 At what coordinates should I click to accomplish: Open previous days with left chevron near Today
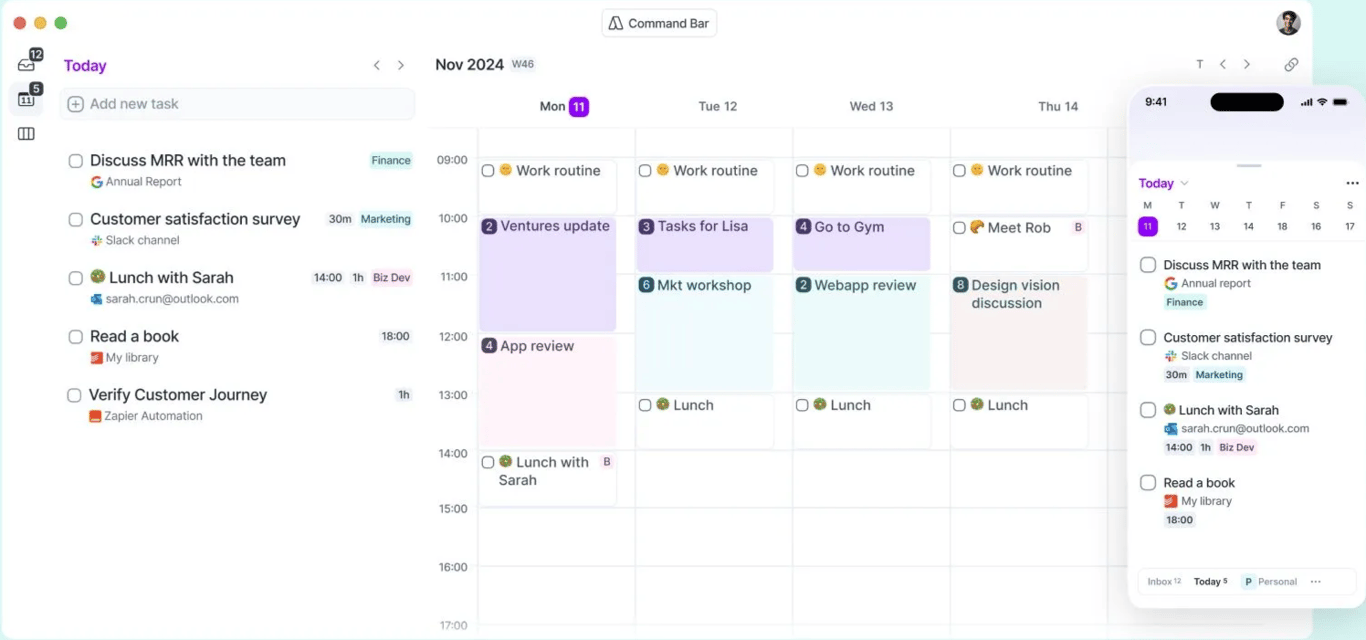pyautogui.click(x=377, y=65)
